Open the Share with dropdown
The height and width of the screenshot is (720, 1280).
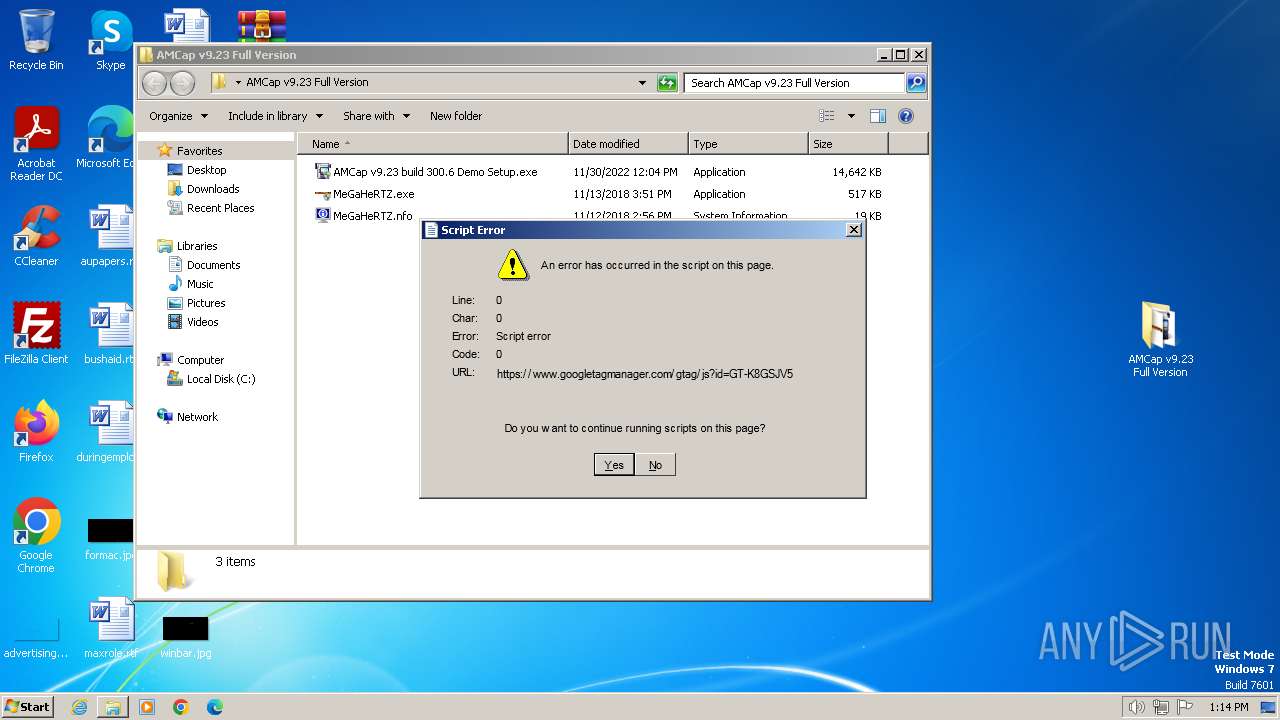[376, 116]
